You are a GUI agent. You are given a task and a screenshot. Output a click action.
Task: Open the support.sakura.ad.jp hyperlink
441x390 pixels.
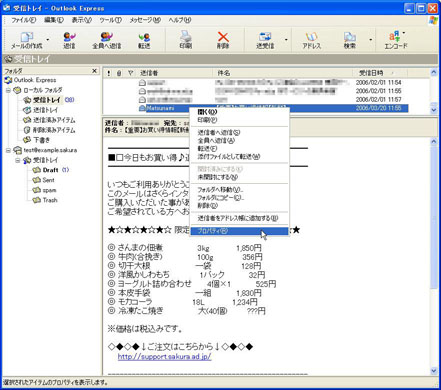(x=164, y=356)
